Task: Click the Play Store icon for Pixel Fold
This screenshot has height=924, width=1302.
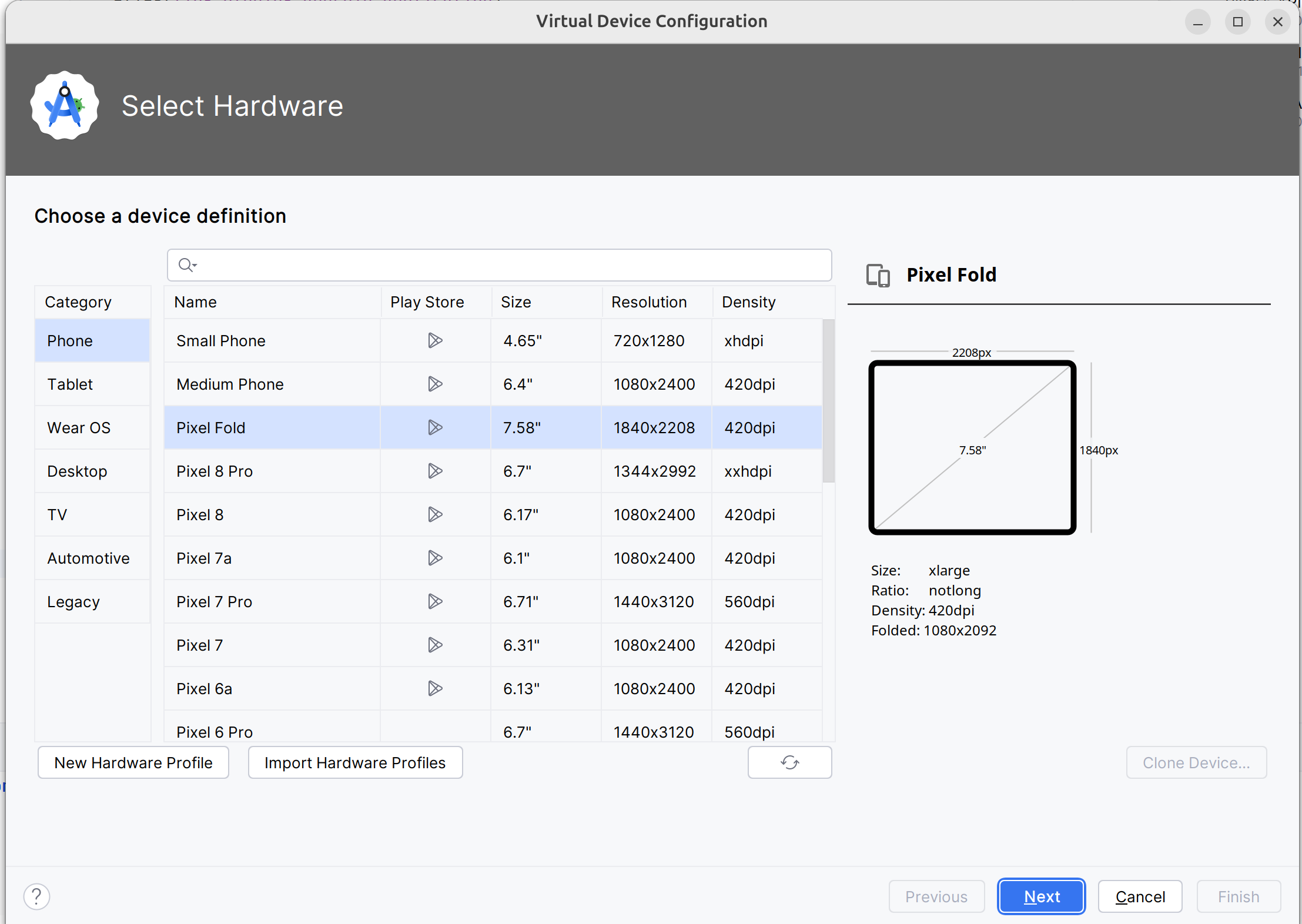Action: point(434,427)
